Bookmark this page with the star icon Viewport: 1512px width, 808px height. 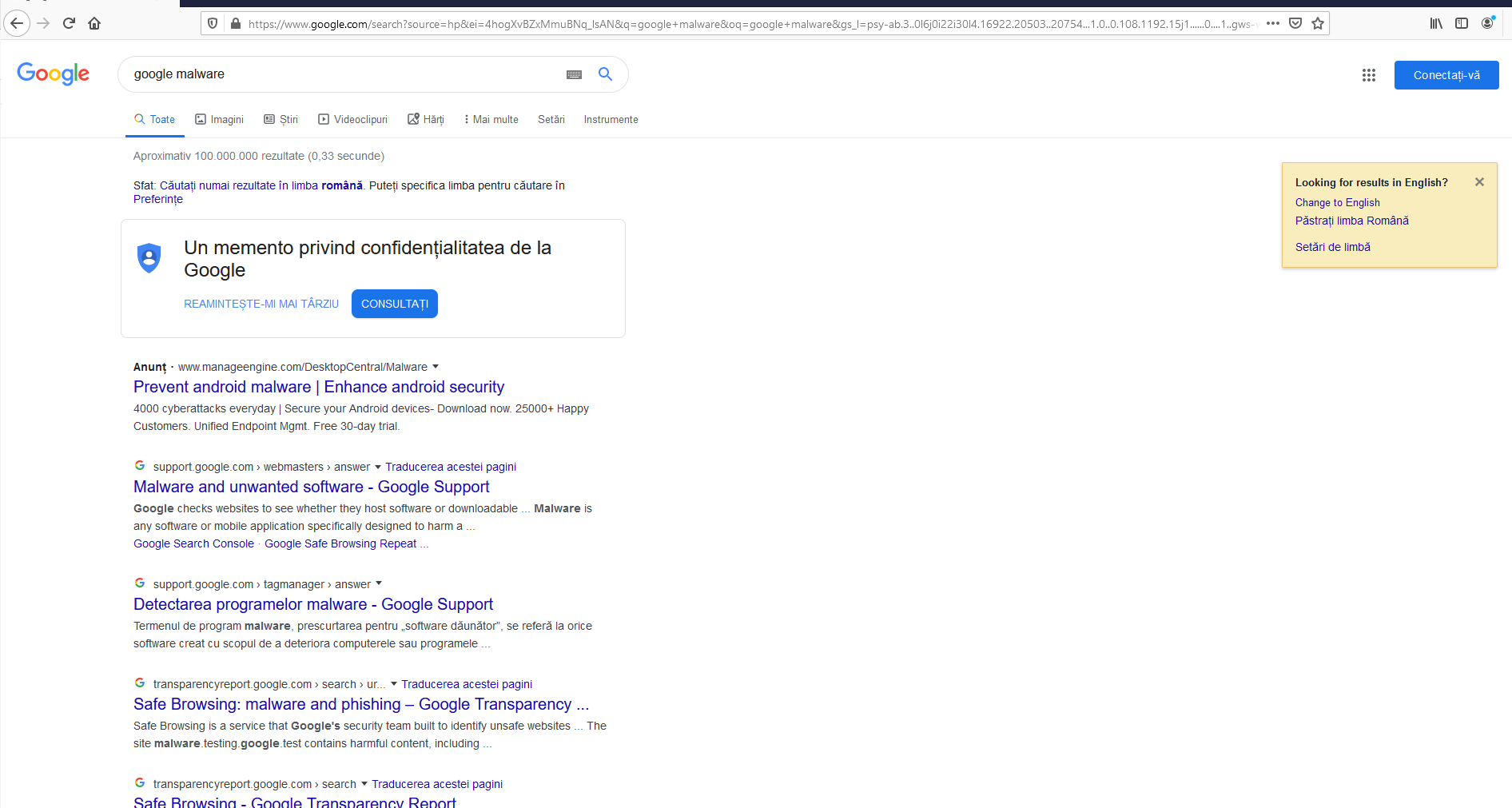coord(1318,23)
